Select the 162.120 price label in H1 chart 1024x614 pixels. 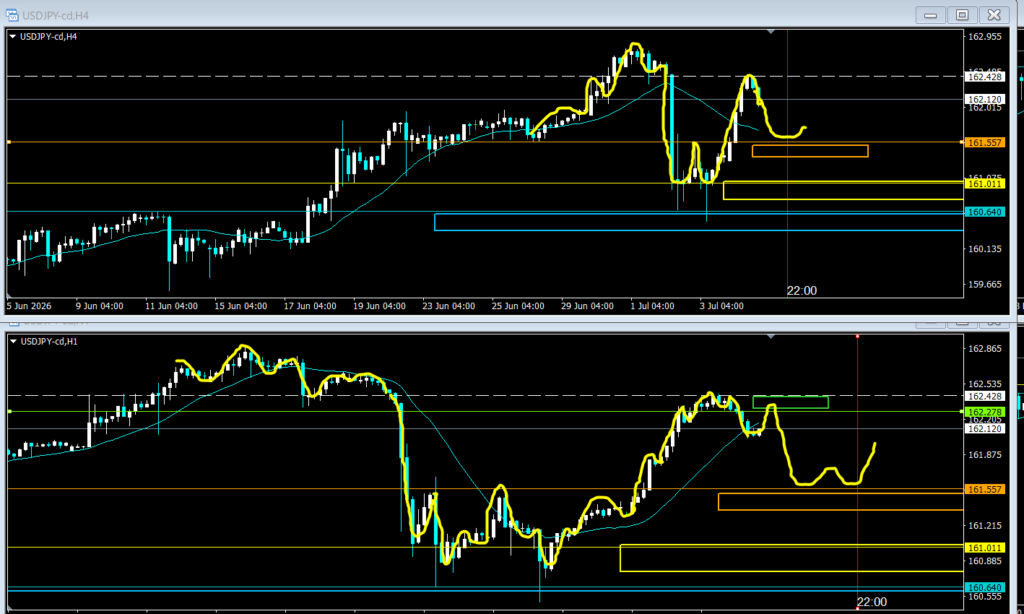pos(984,429)
